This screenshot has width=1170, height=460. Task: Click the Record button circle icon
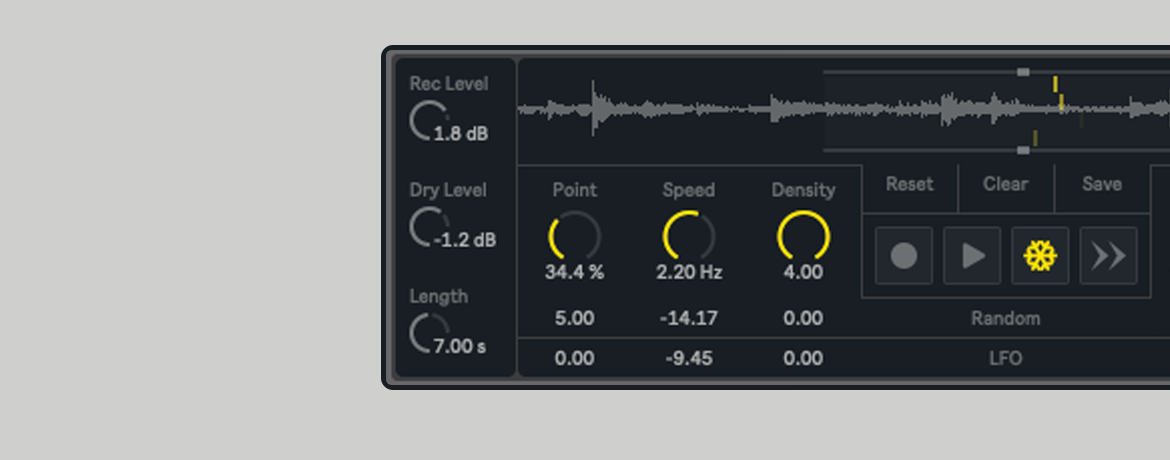pos(904,256)
